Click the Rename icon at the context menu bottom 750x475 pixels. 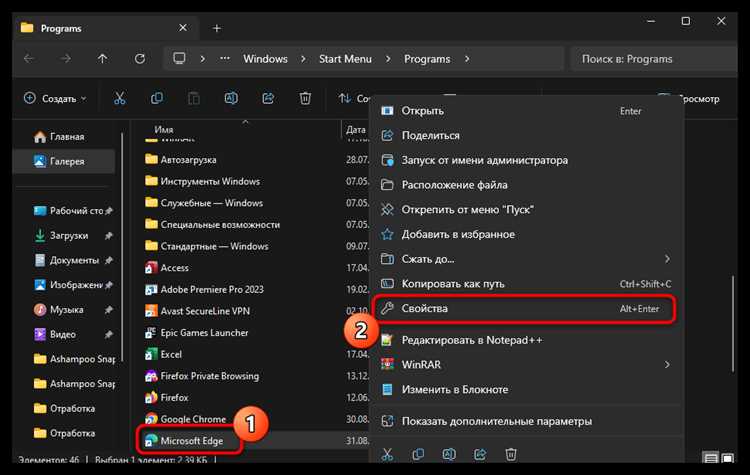click(449, 454)
